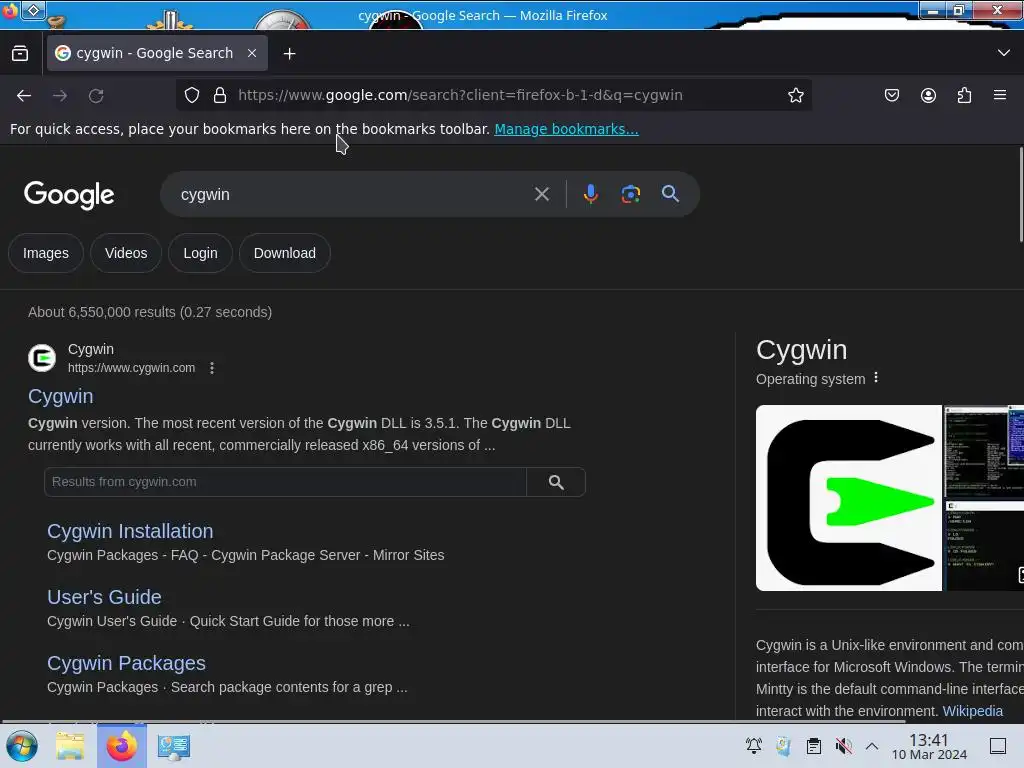
Task: Open the large Cygwin logo image
Action: point(848,498)
